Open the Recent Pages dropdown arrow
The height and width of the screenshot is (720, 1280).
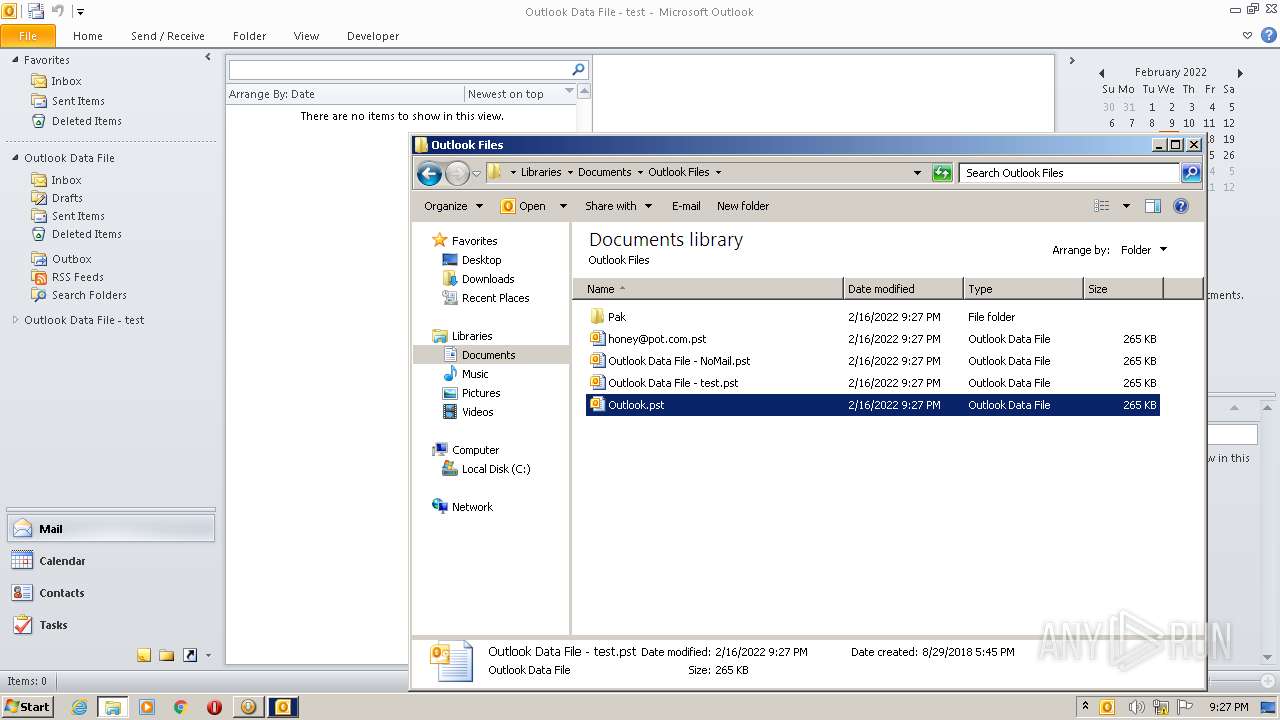pyautogui.click(x=476, y=173)
